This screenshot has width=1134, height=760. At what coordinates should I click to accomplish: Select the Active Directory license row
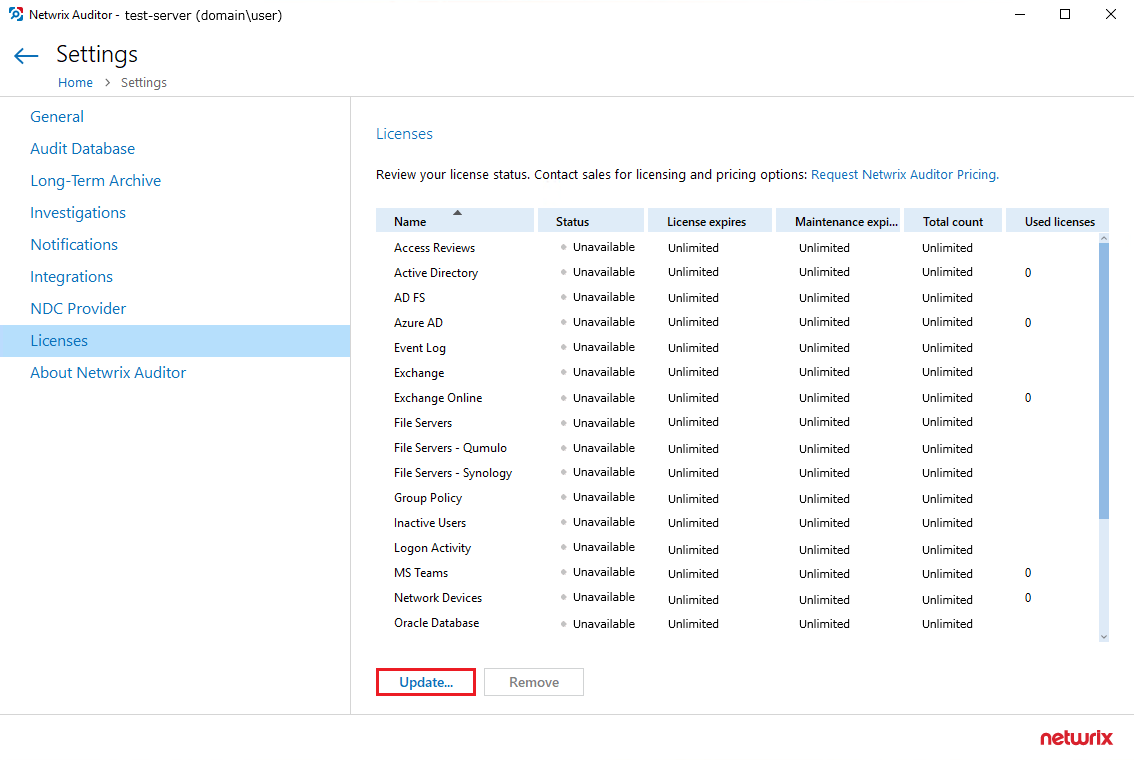[436, 273]
